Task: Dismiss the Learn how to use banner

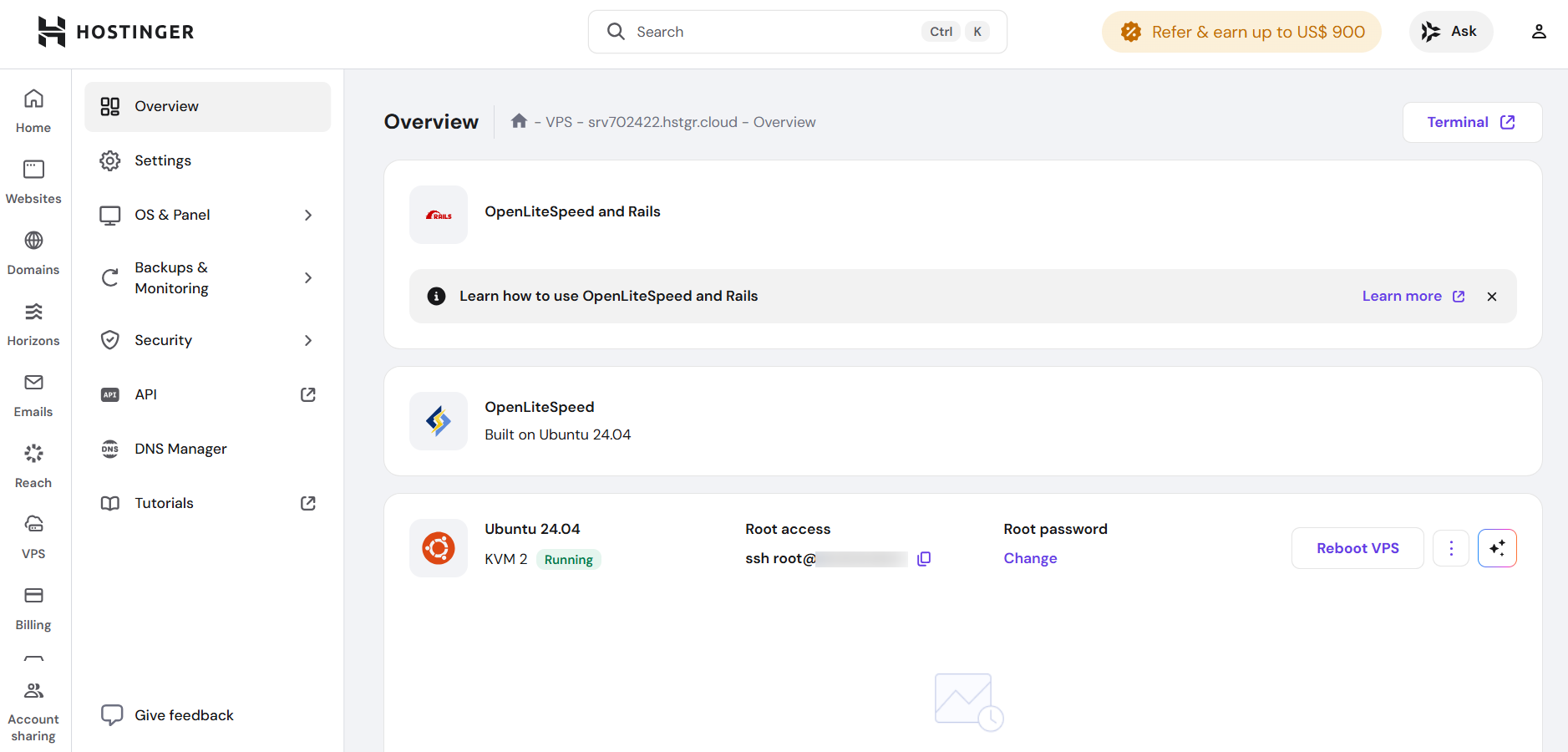Action: point(1492,297)
